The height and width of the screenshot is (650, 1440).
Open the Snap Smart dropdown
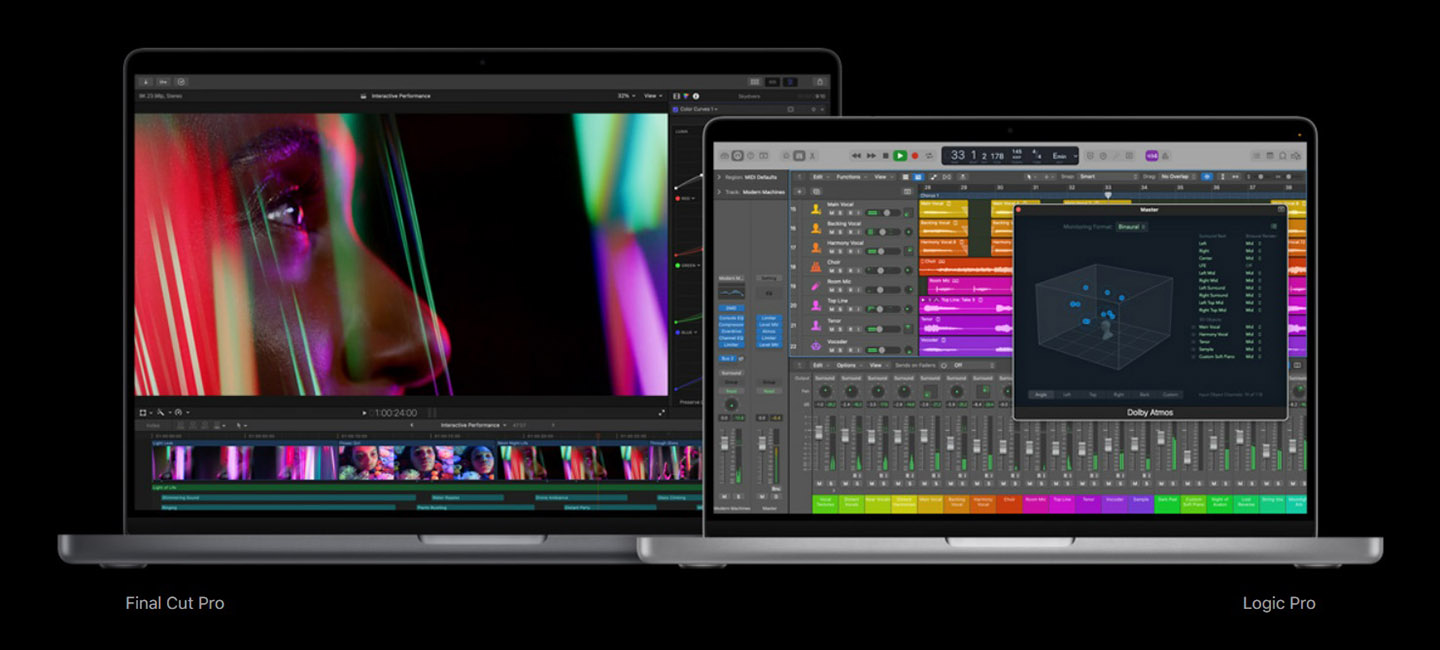[1106, 177]
